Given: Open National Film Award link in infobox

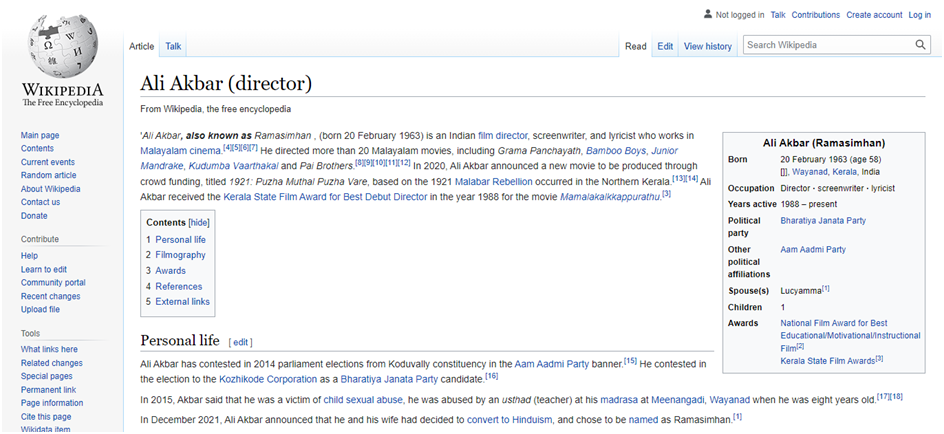Looking at the screenshot, I should click(850, 335).
